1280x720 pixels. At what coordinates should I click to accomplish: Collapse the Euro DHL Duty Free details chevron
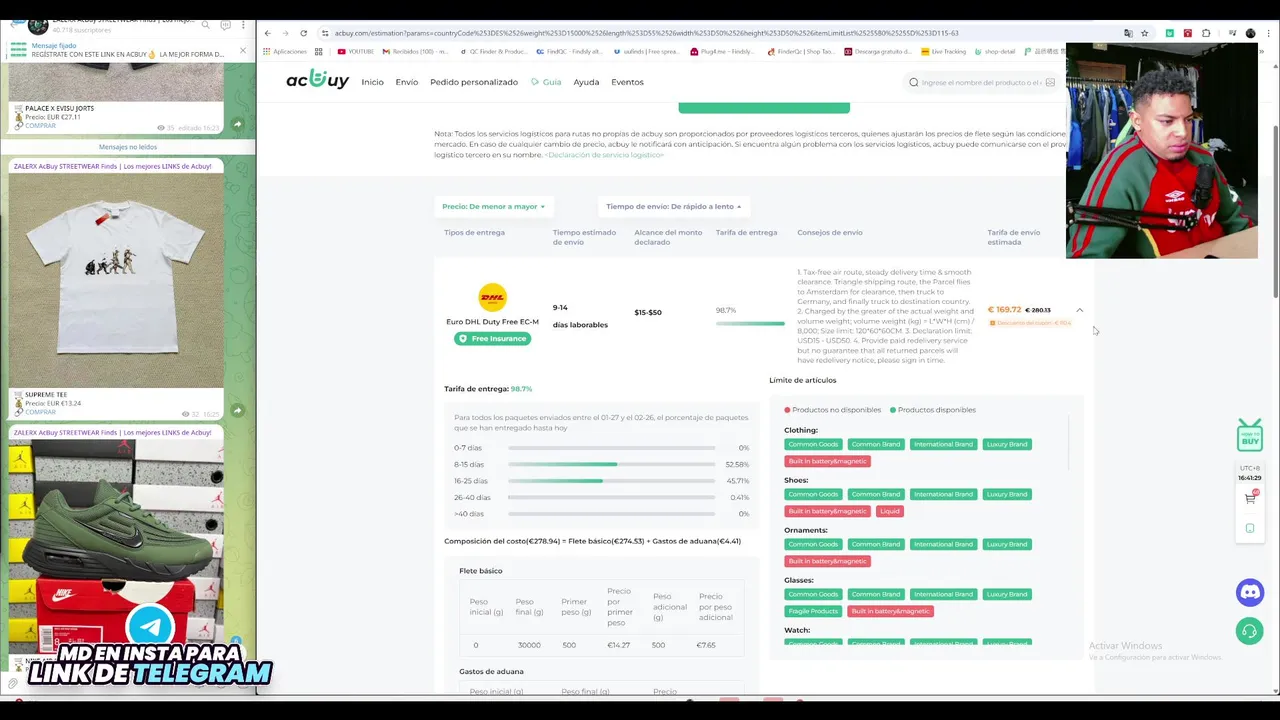1079,310
